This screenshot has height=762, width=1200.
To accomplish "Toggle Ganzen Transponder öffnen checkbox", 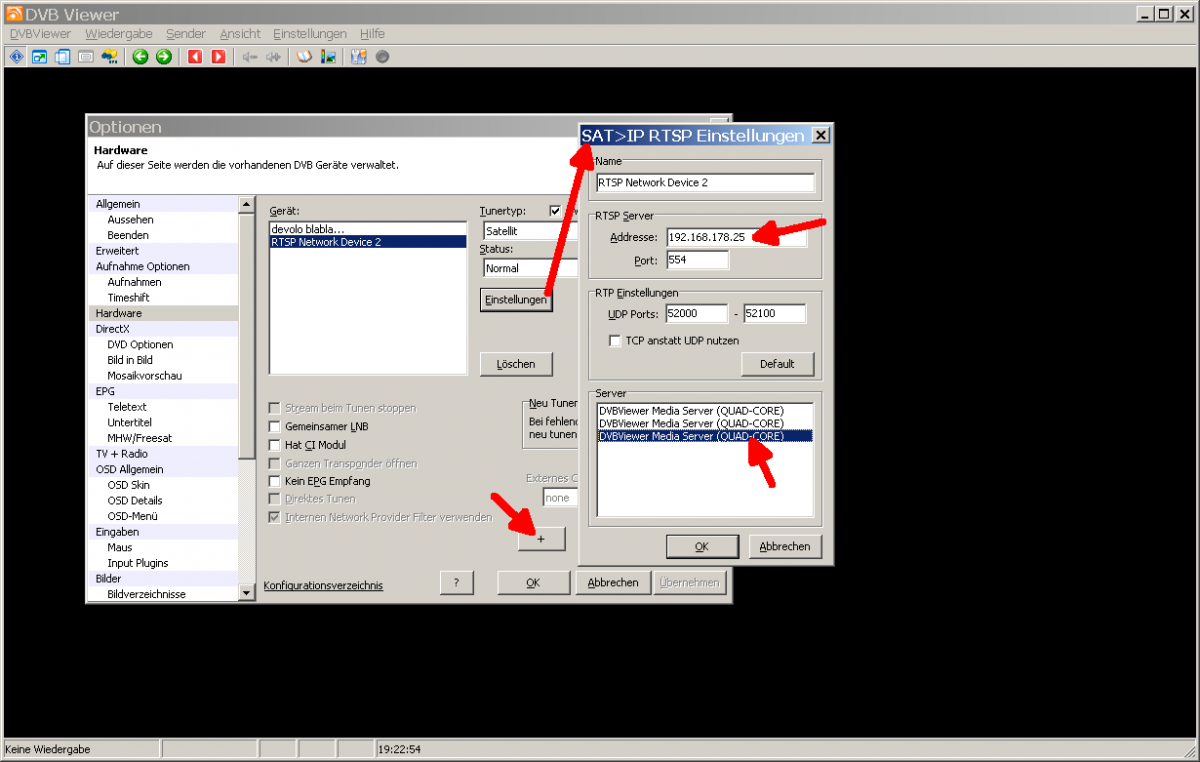I will coord(275,463).
